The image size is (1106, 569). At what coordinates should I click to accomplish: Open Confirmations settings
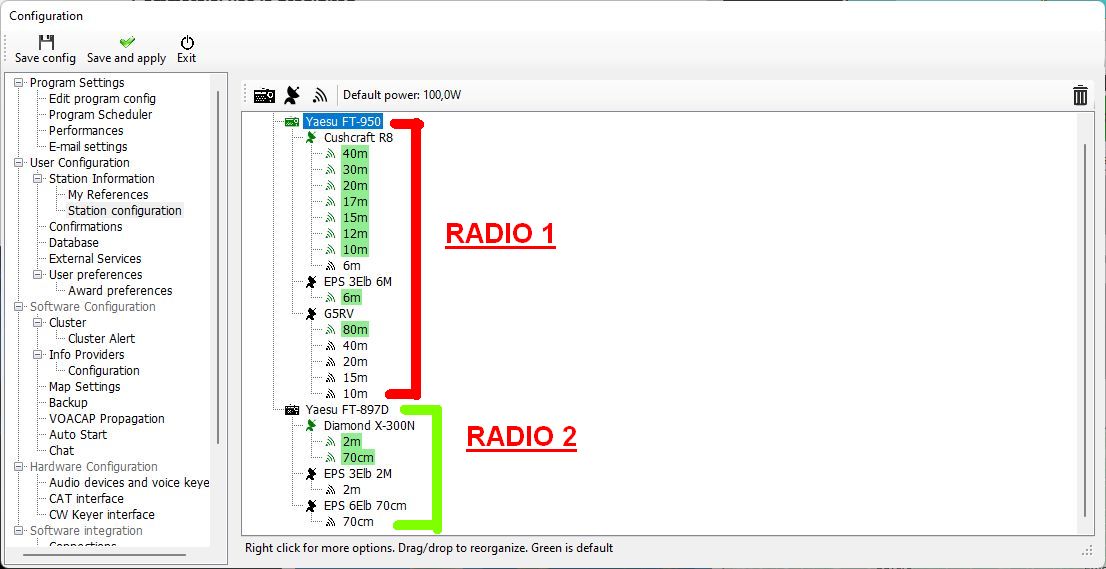point(85,226)
